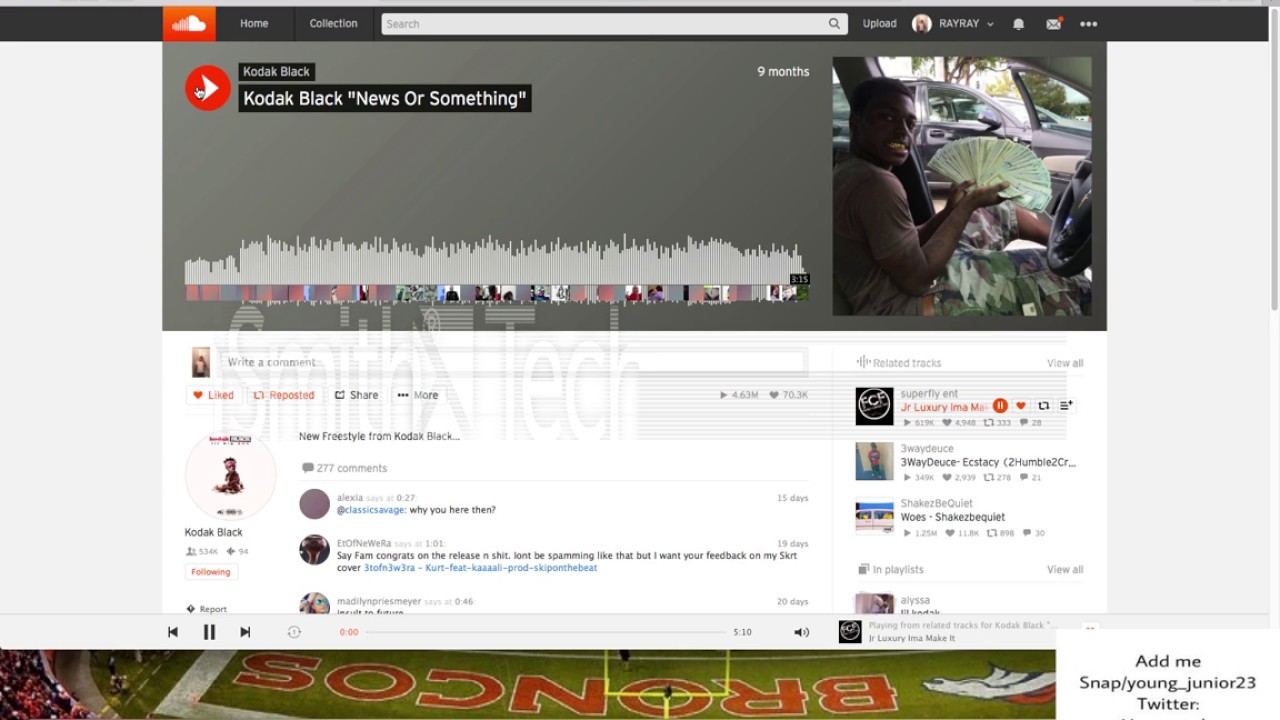Click the 70.3K likes count

click(x=788, y=395)
